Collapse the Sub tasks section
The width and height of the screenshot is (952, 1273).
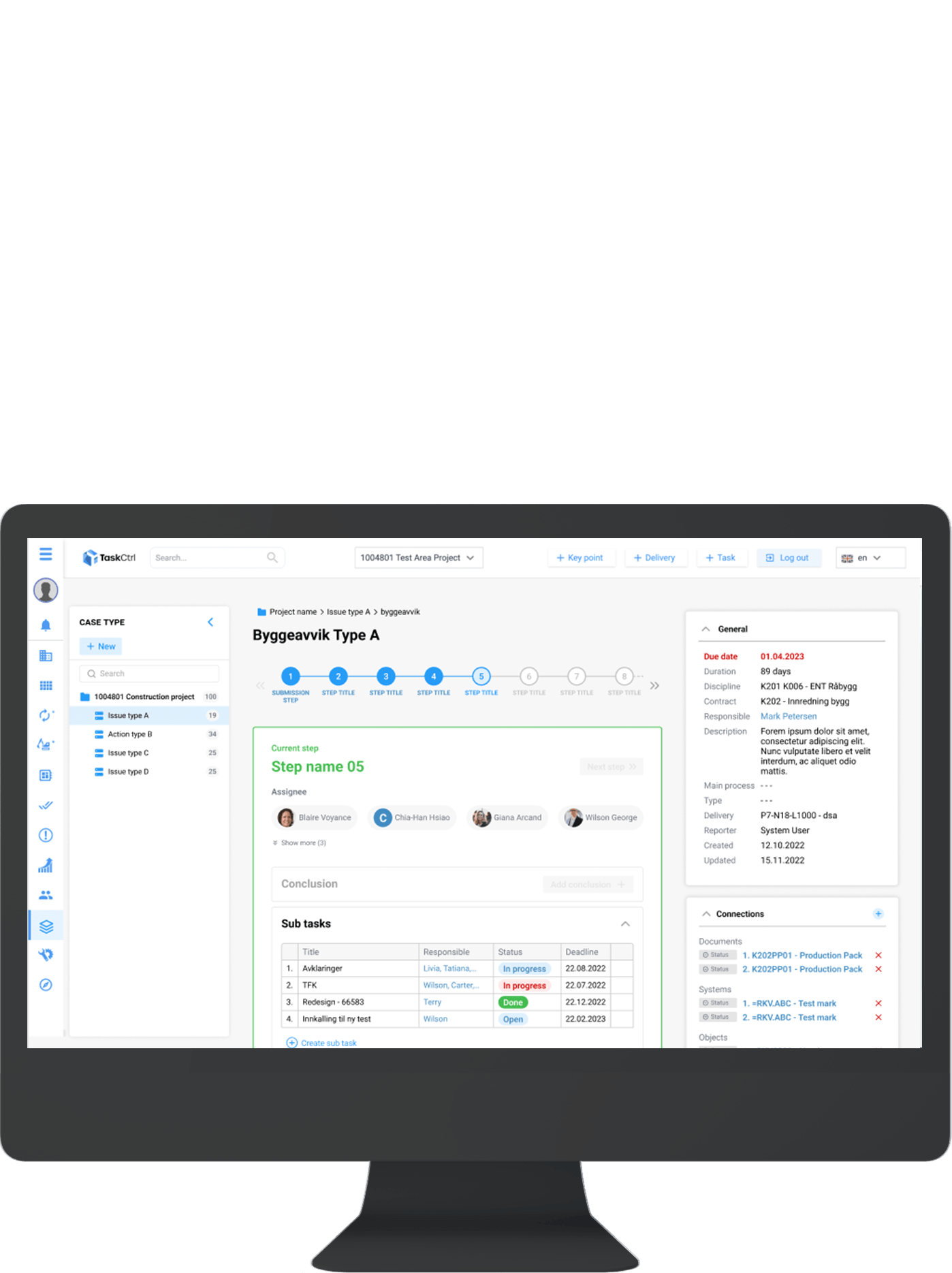tap(625, 924)
